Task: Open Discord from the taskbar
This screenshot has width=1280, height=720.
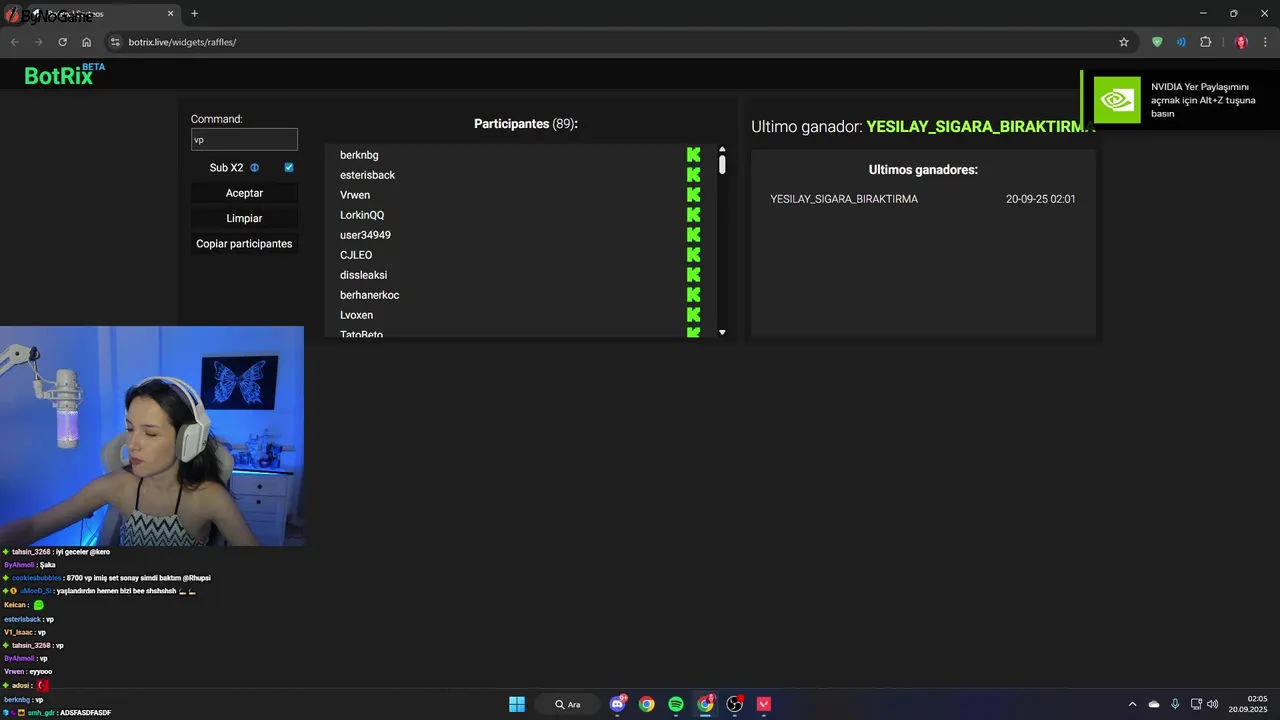Action: coord(618,704)
